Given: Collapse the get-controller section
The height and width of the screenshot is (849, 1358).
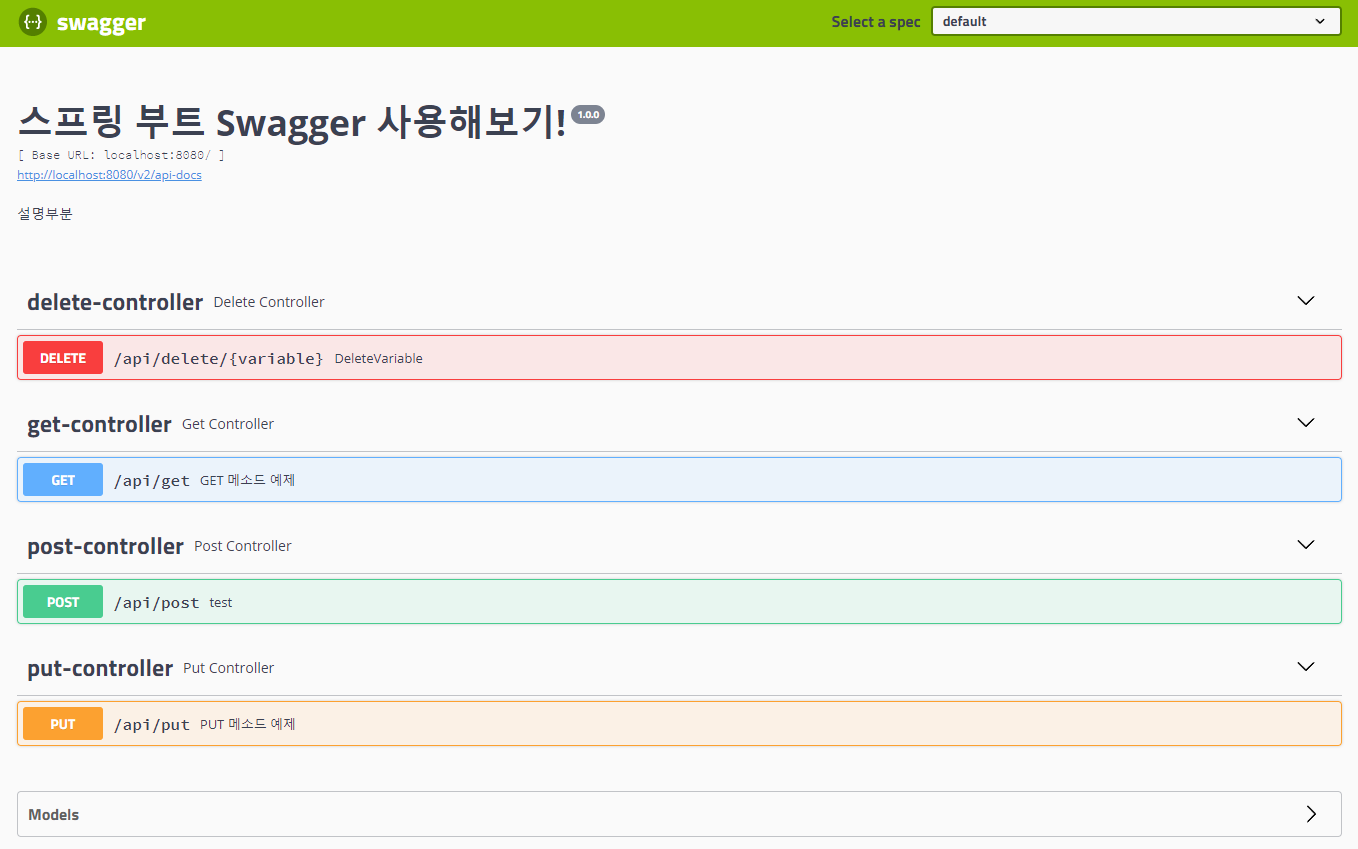Looking at the screenshot, I should pyautogui.click(x=1305, y=422).
